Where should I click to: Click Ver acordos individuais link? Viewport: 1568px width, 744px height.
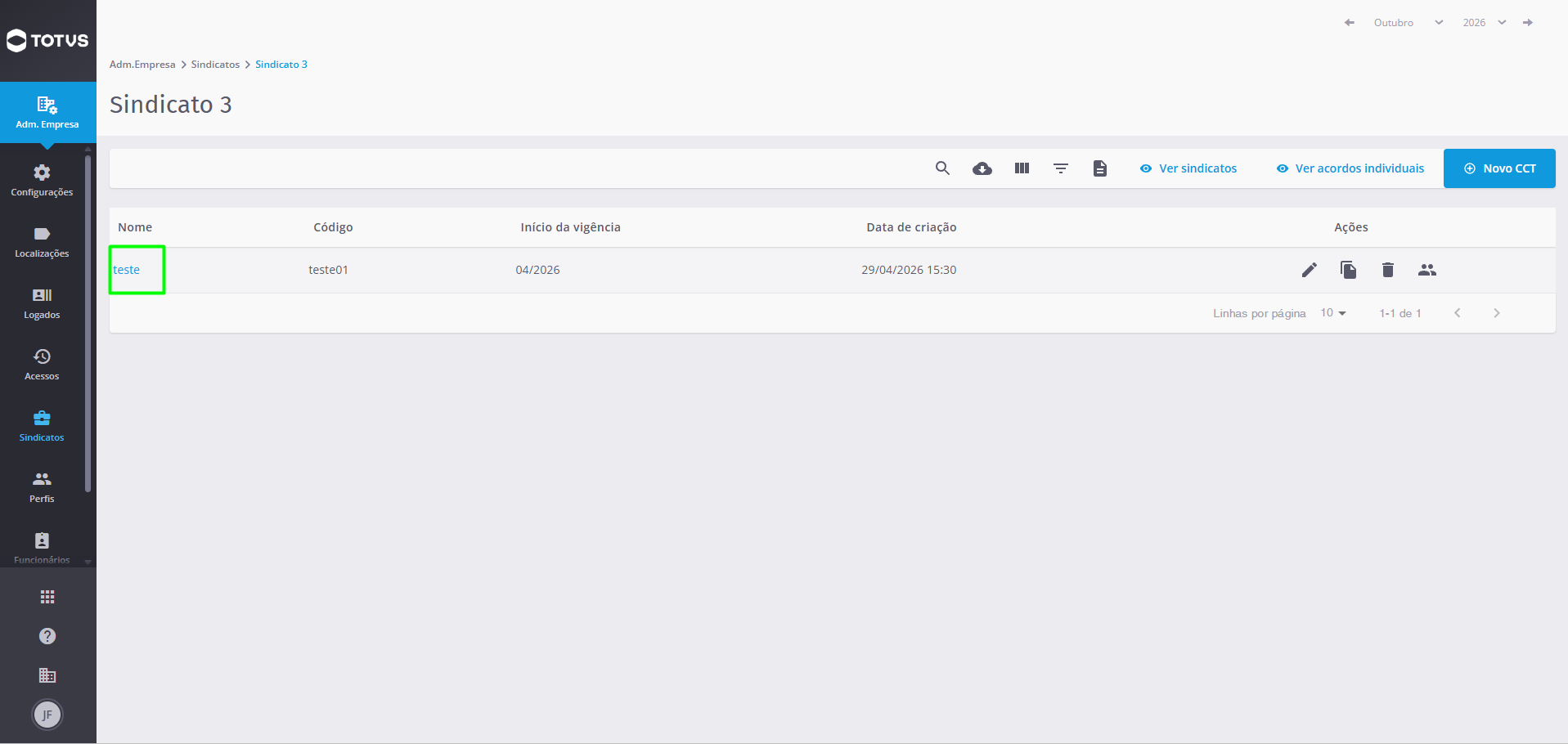[x=1350, y=168]
